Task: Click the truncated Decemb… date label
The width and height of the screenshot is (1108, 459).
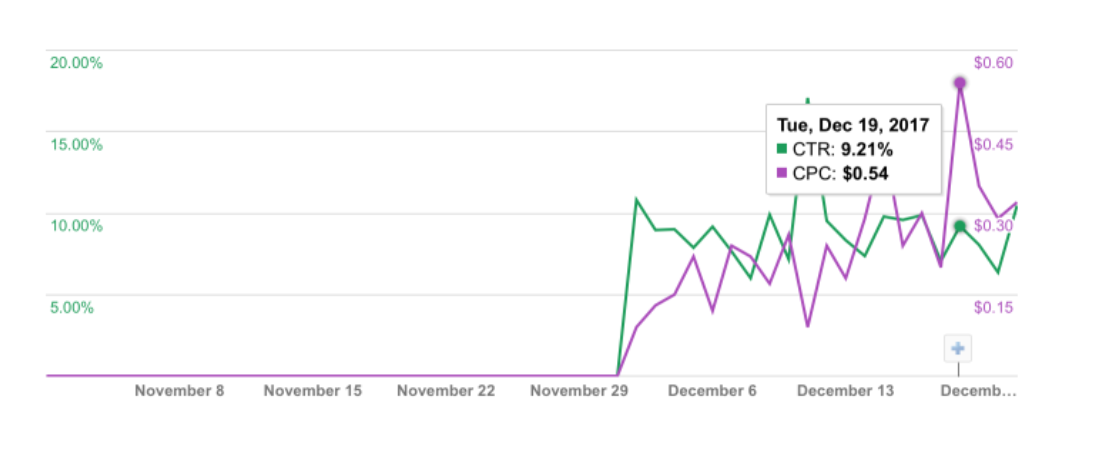Action: pyautogui.click(x=978, y=391)
